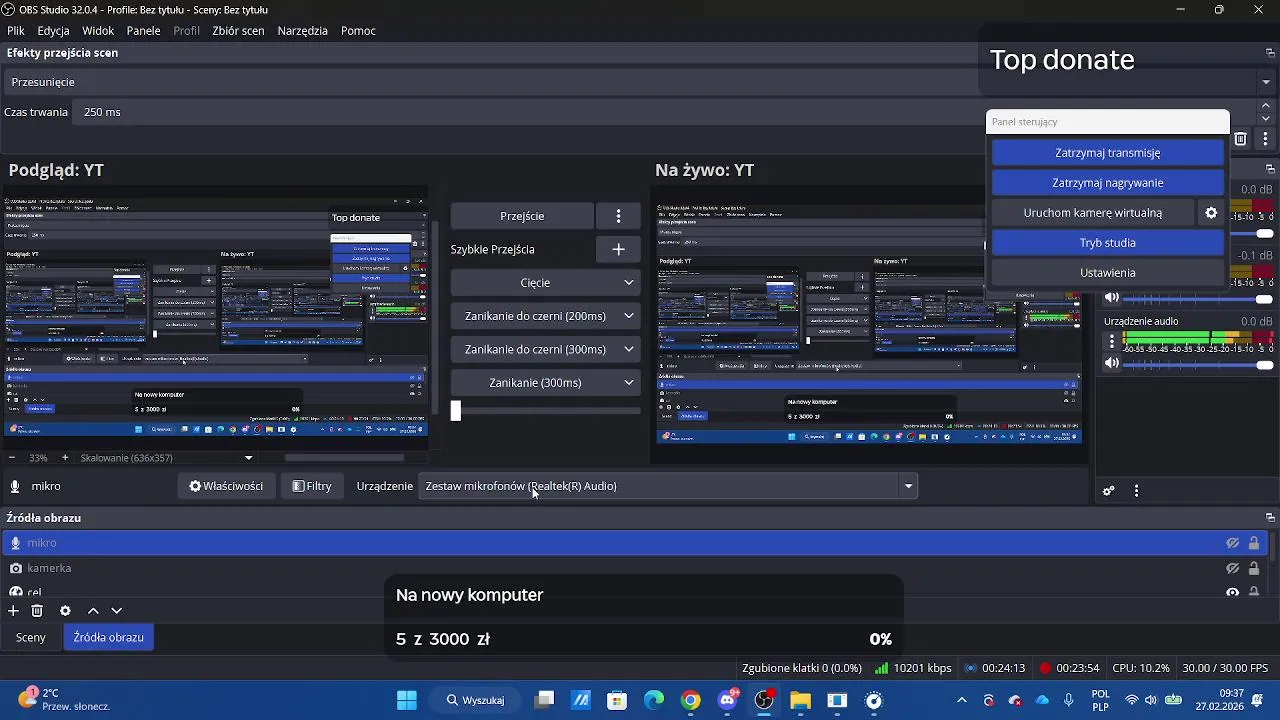Delete selected transition with top-right trash icon
Image resolution: width=1280 pixels, height=720 pixels.
coord(1241,139)
